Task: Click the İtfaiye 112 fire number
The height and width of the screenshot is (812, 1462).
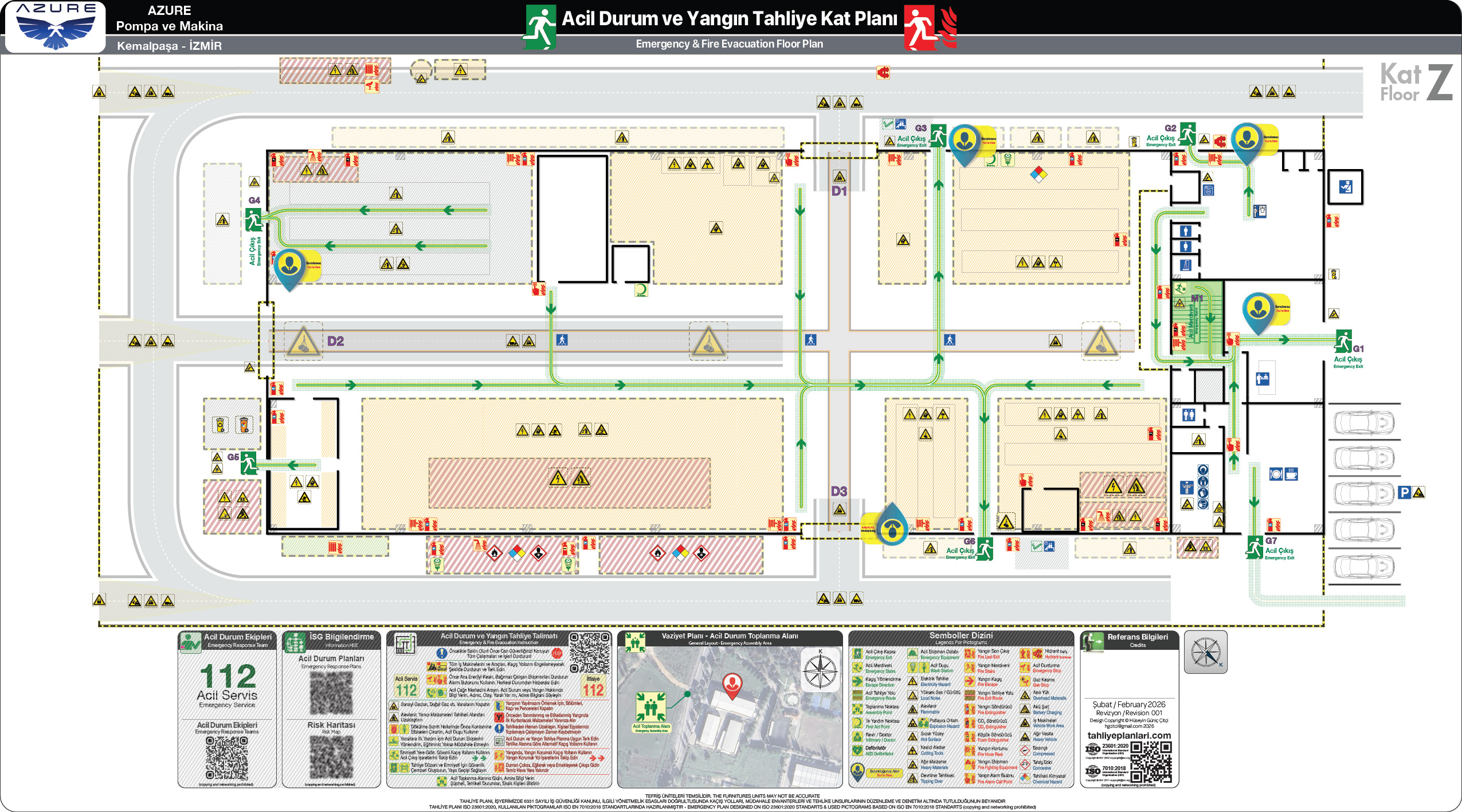Action: (593, 689)
